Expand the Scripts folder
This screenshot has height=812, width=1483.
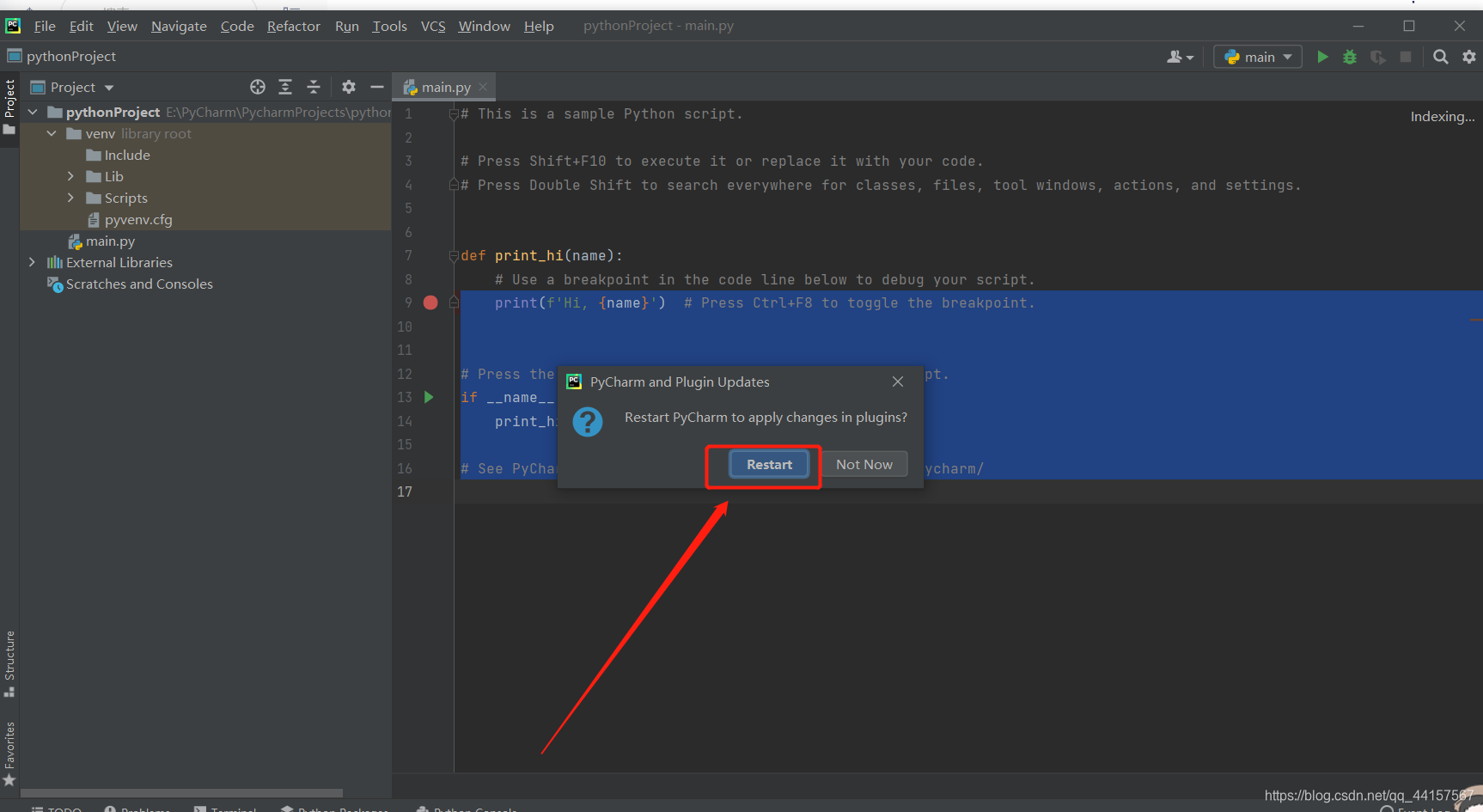coord(70,198)
